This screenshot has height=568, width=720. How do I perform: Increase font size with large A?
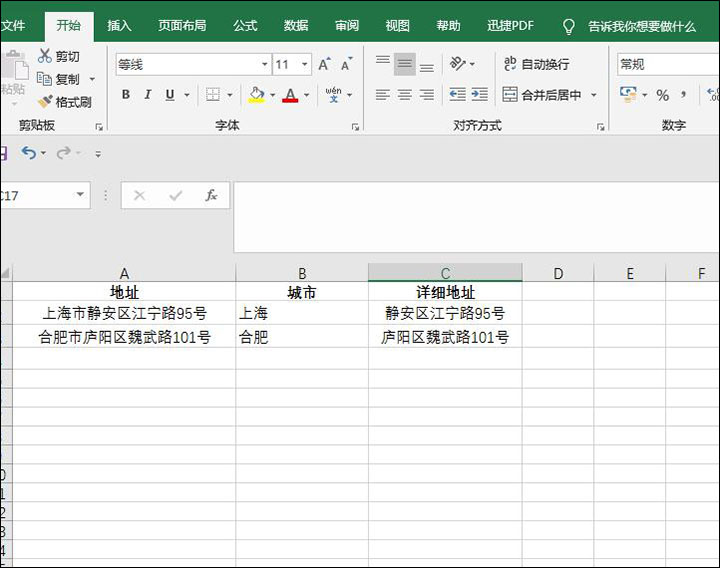(324, 64)
